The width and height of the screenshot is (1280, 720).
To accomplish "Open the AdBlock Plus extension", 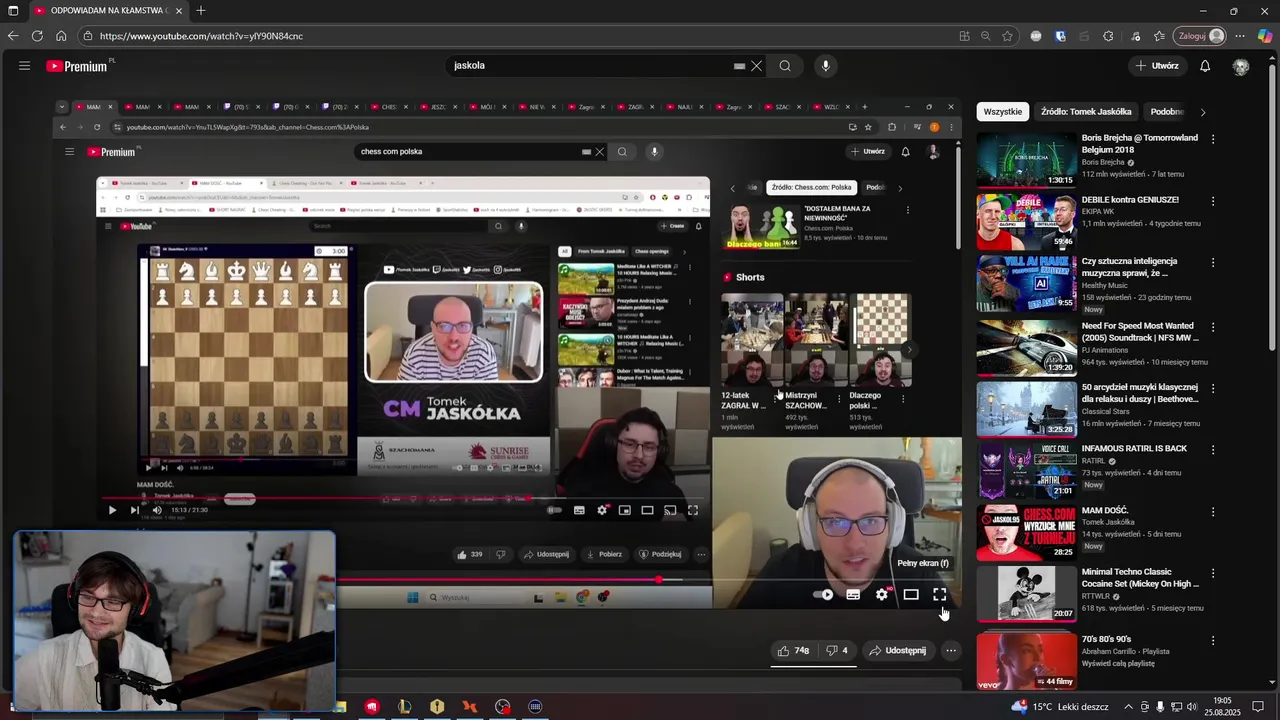I will (x=1036, y=36).
